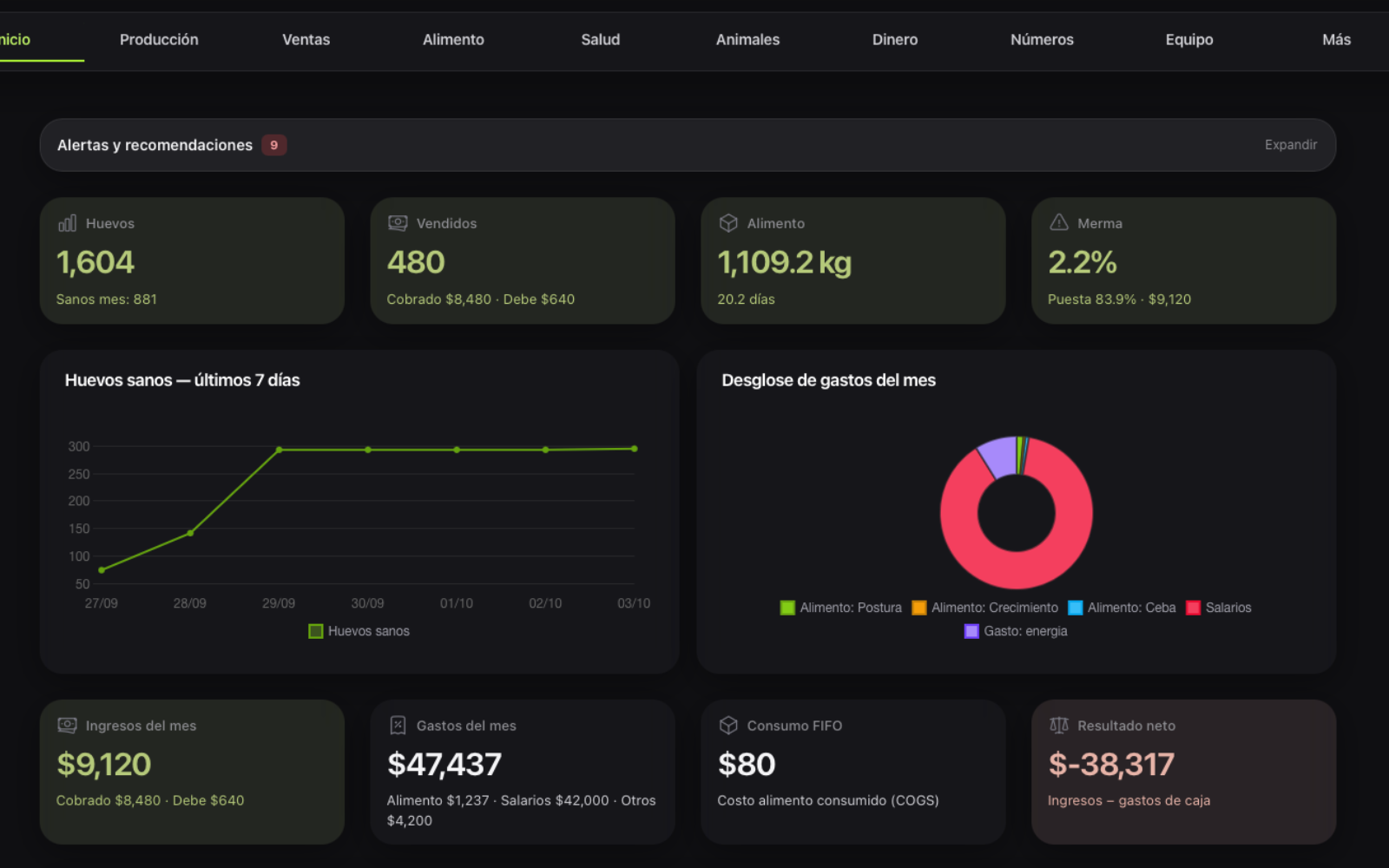Click the package icon beside Consumo FIFO
Image resolution: width=1389 pixels, height=868 pixels.
click(x=728, y=725)
